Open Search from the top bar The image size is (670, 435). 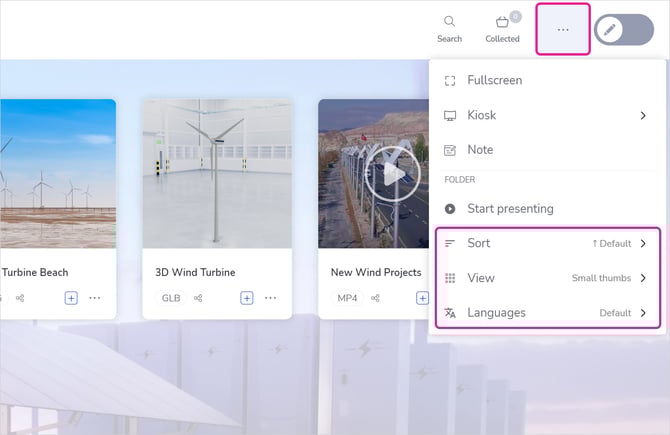[450, 29]
